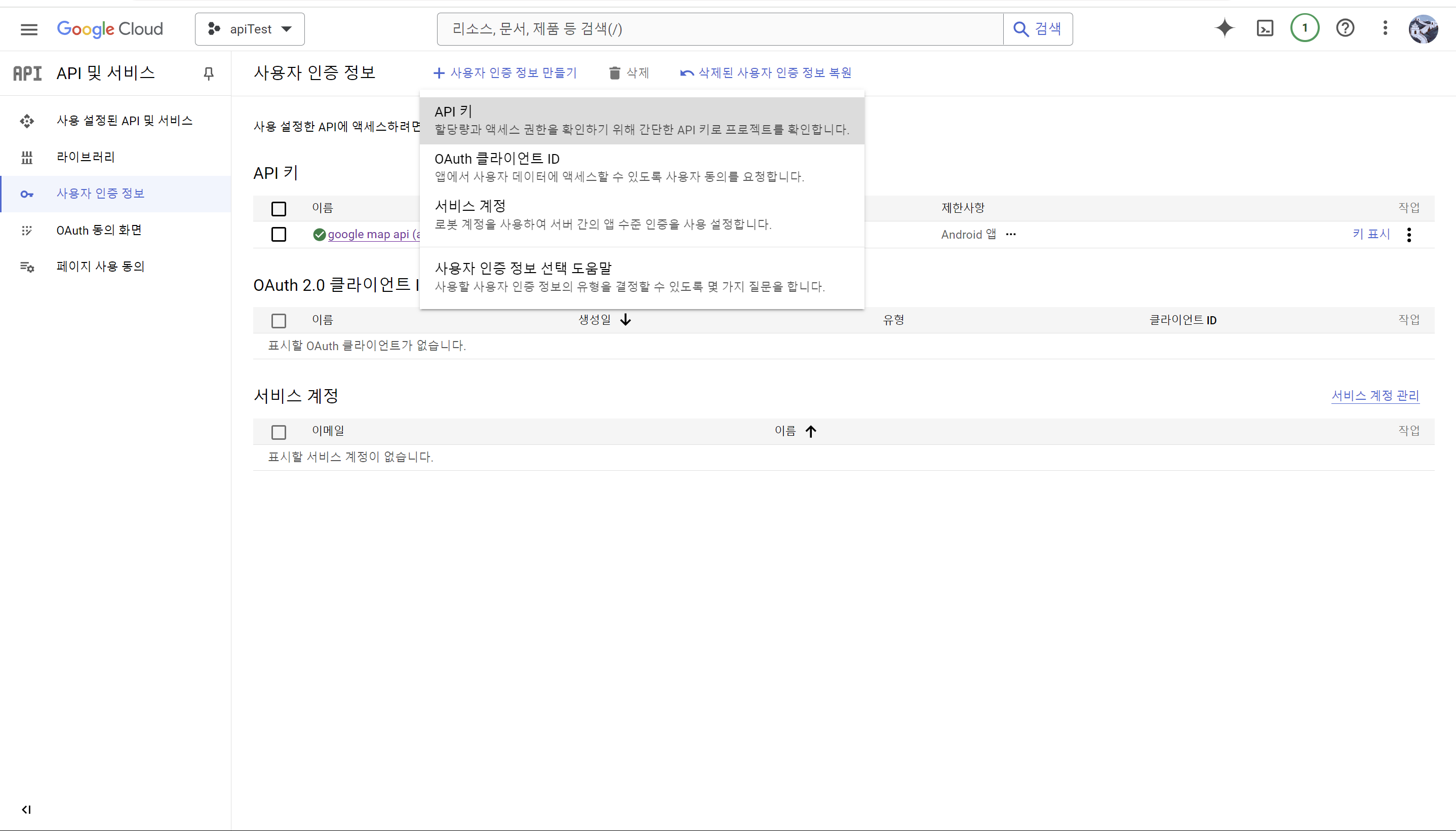The height and width of the screenshot is (831, 1456).
Task: Open the main hamburger navigation menu
Action: tap(29, 29)
